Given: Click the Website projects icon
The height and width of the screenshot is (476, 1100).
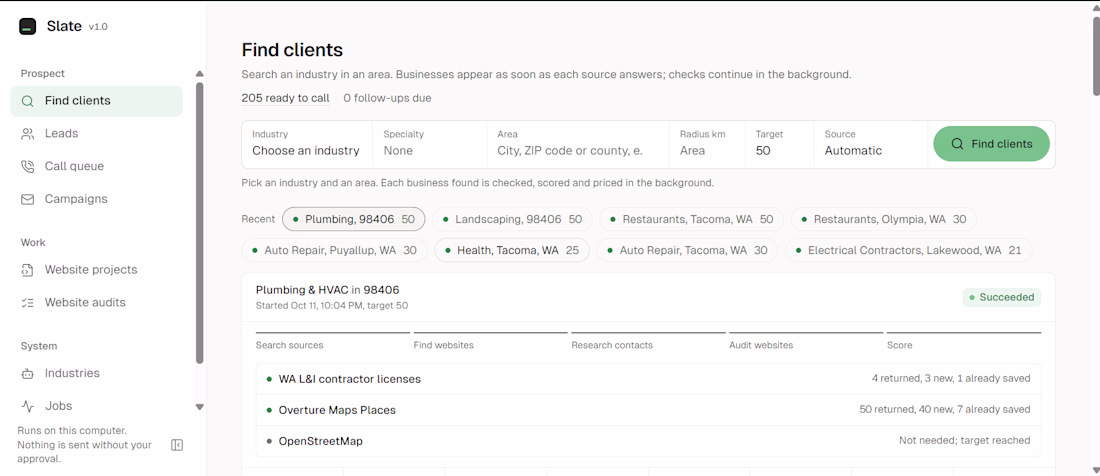Looking at the screenshot, I should pyautogui.click(x=27, y=270).
